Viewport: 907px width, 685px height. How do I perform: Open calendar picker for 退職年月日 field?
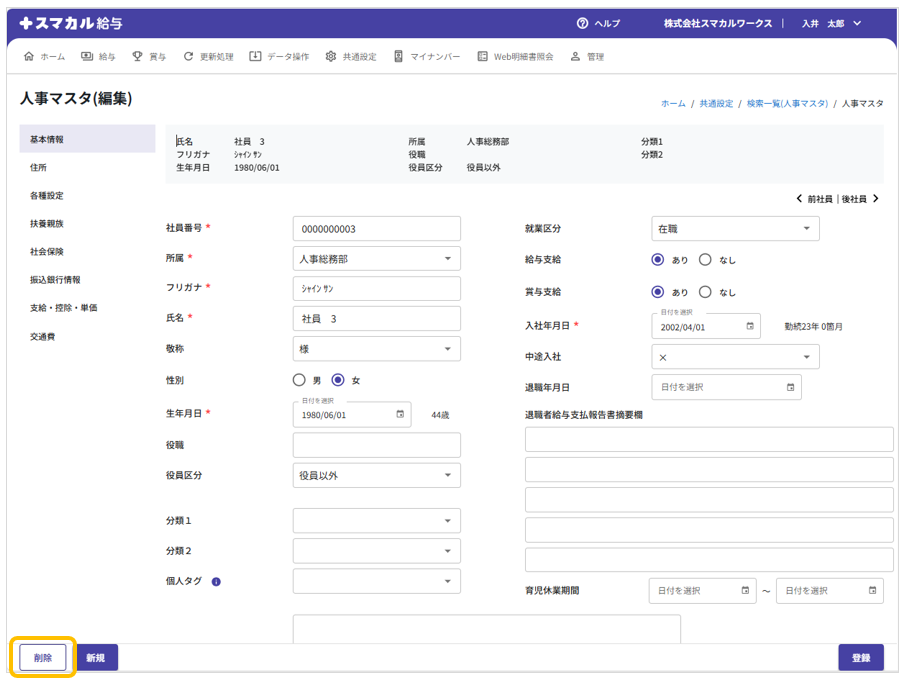pyautogui.click(x=790, y=387)
